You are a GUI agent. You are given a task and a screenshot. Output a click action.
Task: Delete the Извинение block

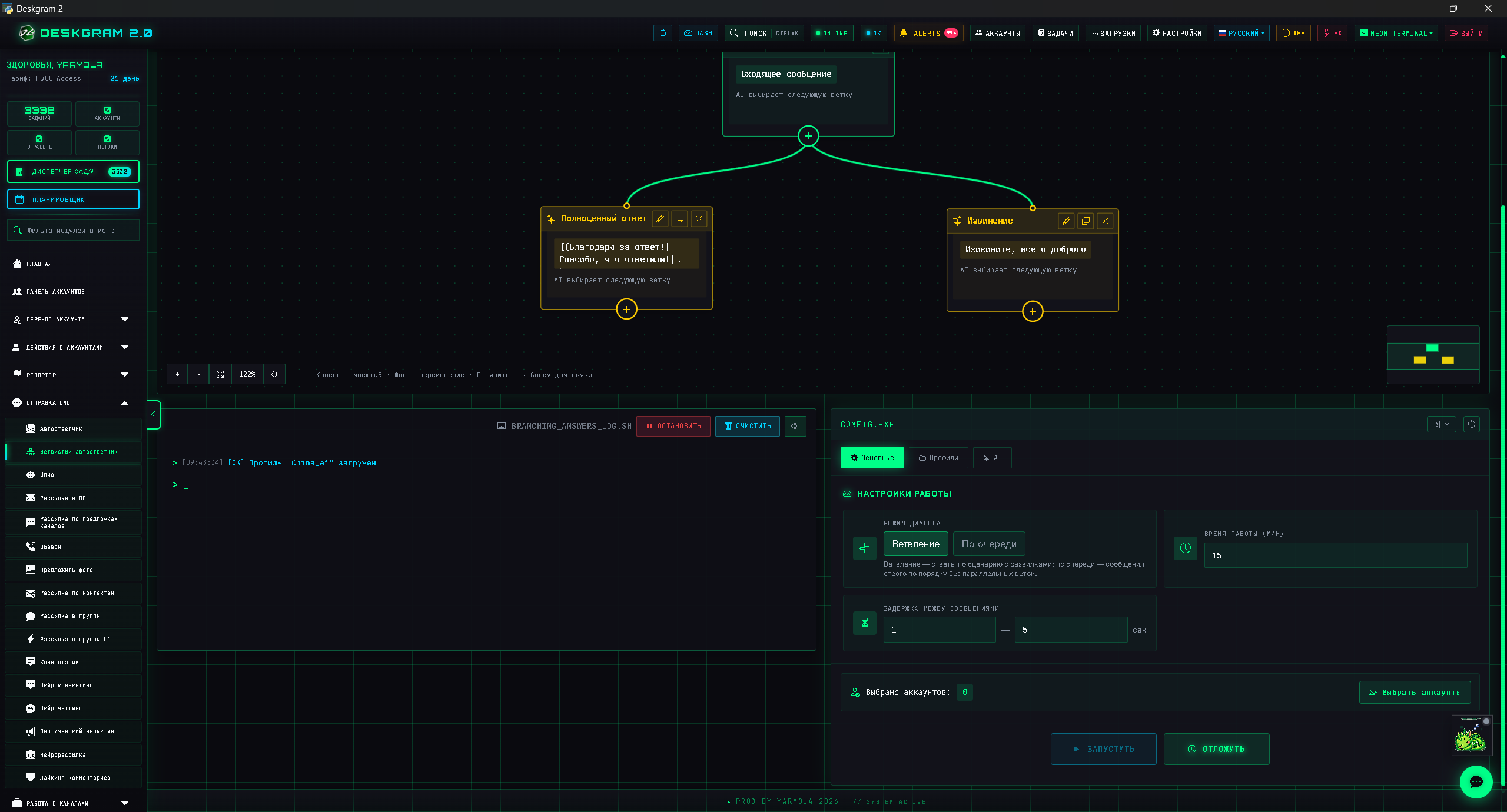1105,221
